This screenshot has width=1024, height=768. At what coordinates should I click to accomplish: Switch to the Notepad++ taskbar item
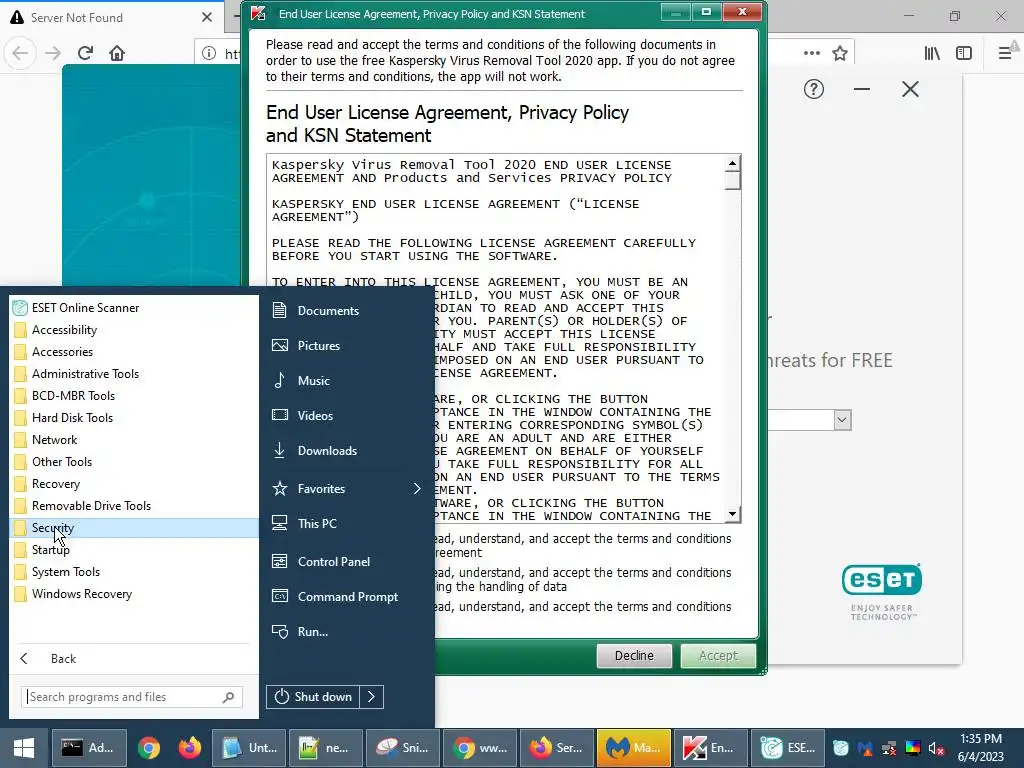point(326,748)
